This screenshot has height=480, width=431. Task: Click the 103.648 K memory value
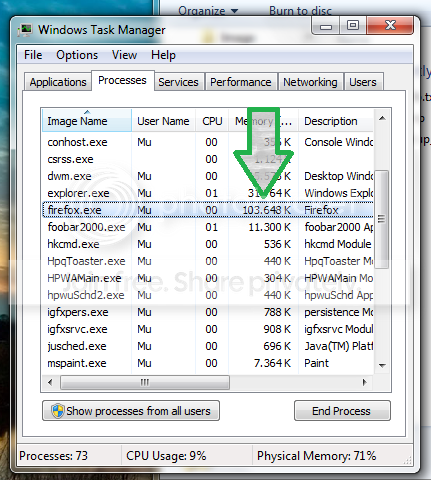click(267, 210)
